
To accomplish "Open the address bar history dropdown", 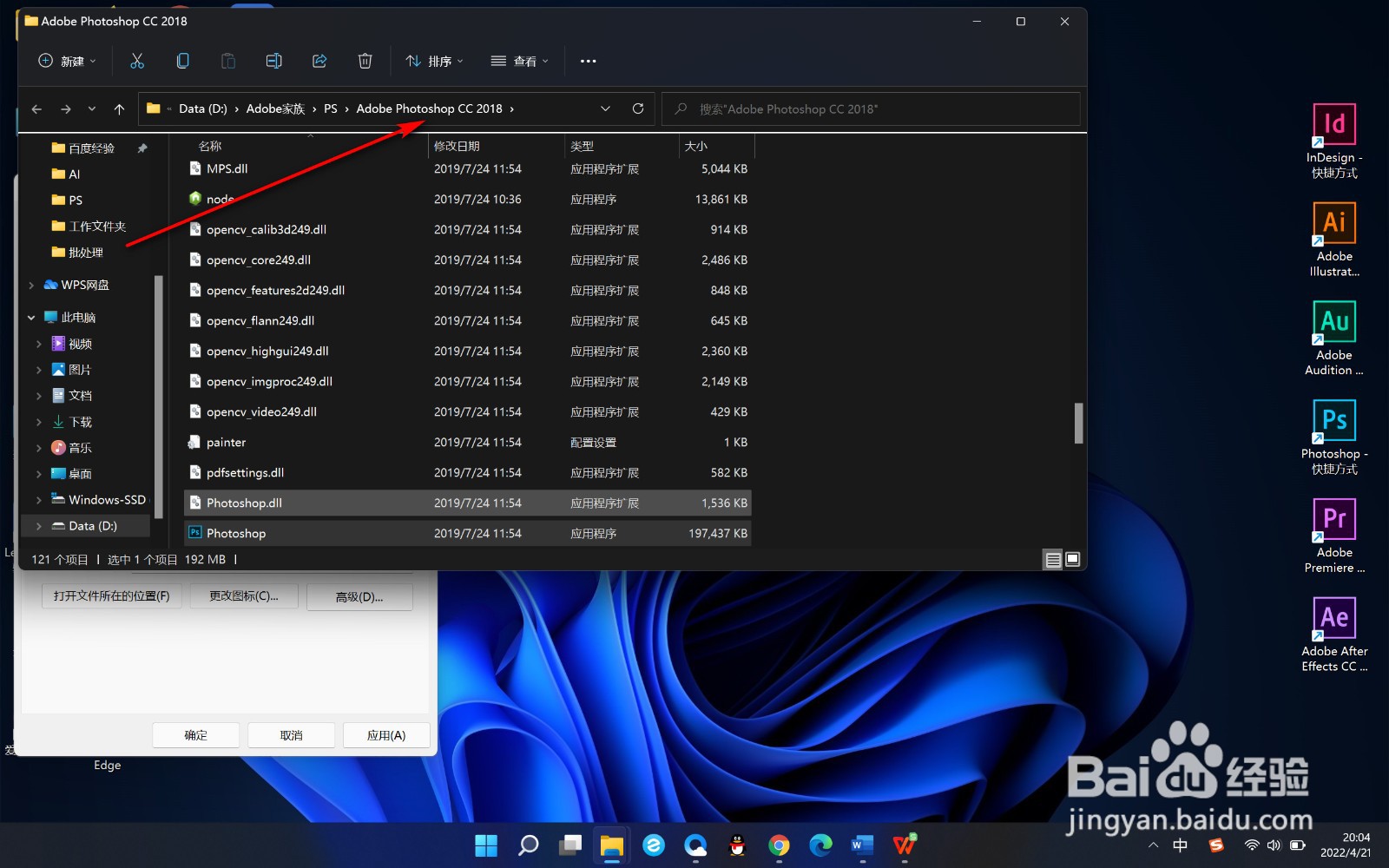I will click(x=605, y=108).
